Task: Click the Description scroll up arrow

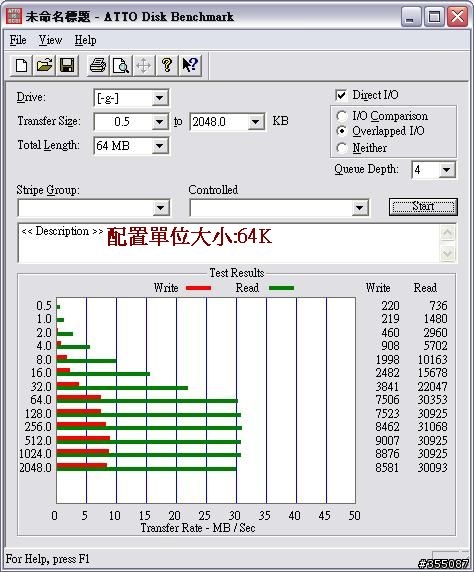Action: tap(447, 233)
